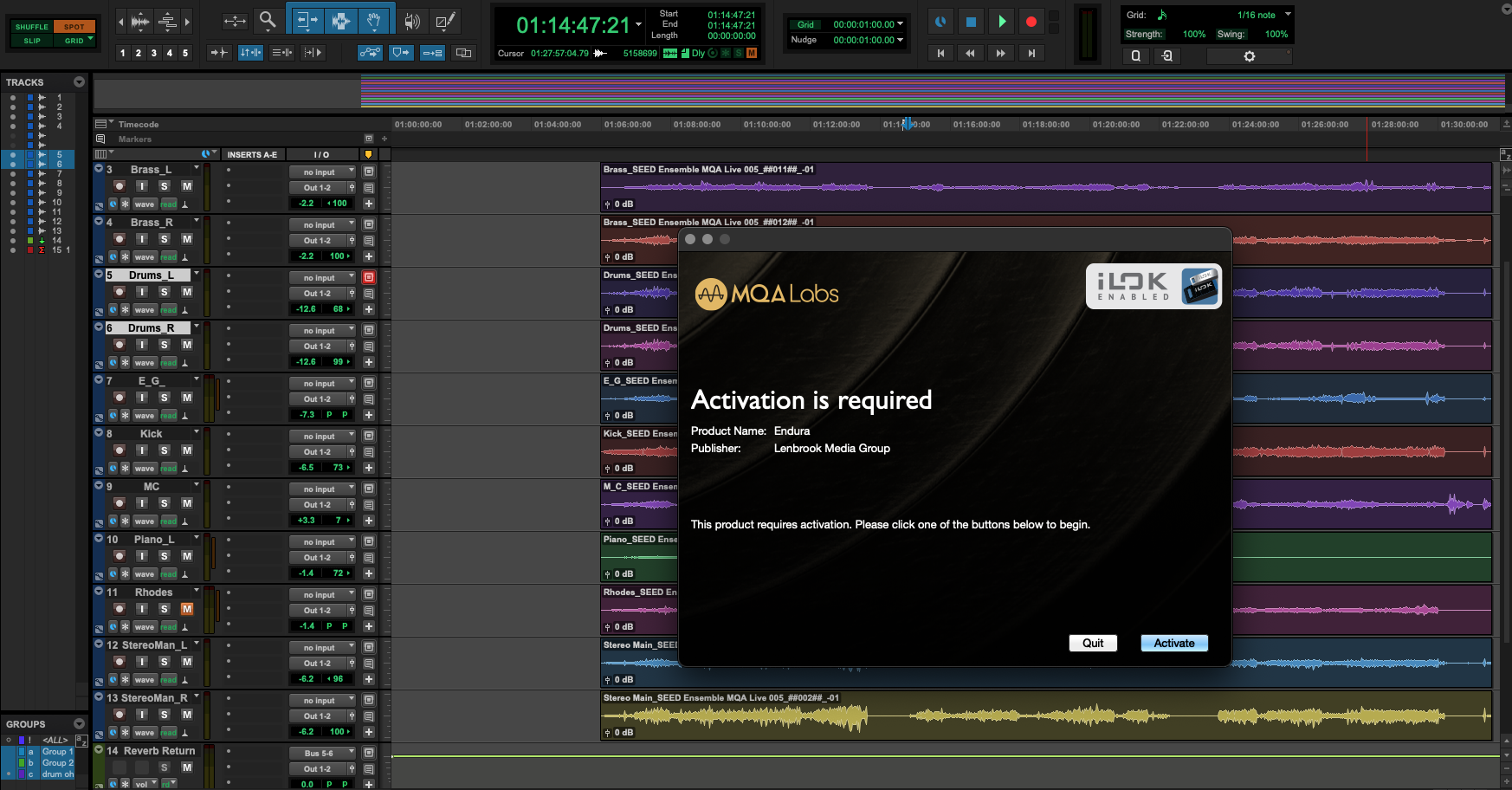
Task: Select the yellow Stereo Main audio clip
Action: (x=1046, y=716)
